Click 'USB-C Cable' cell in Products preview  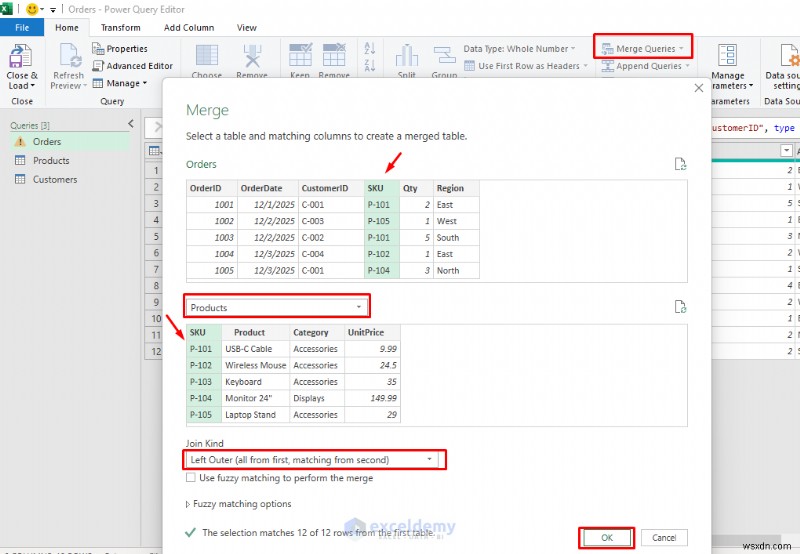256,349
